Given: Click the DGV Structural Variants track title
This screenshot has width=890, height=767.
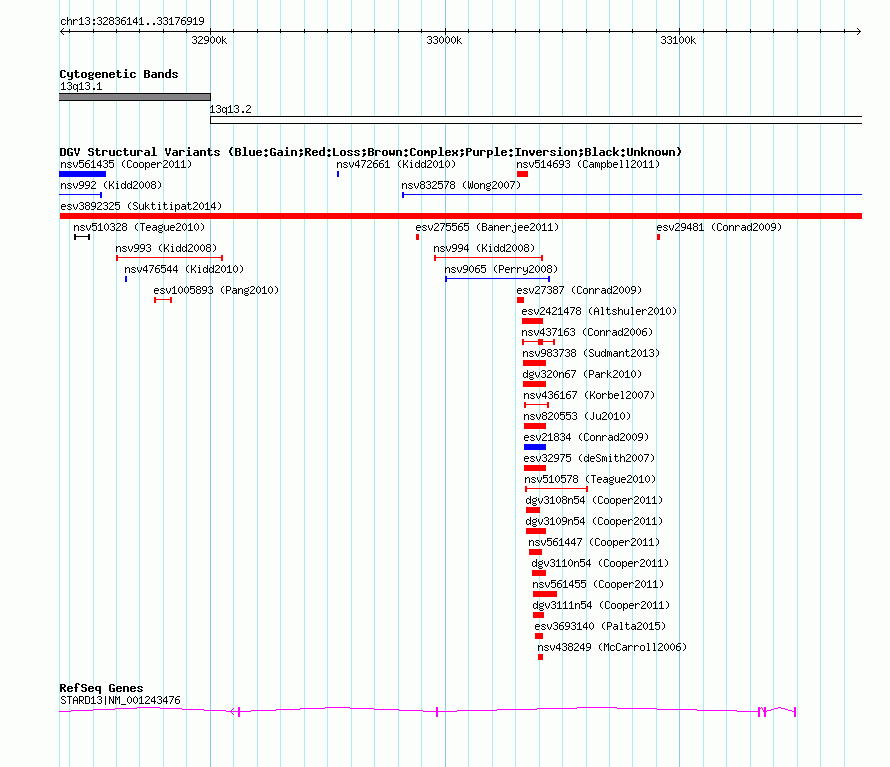Looking at the screenshot, I should point(371,152).
